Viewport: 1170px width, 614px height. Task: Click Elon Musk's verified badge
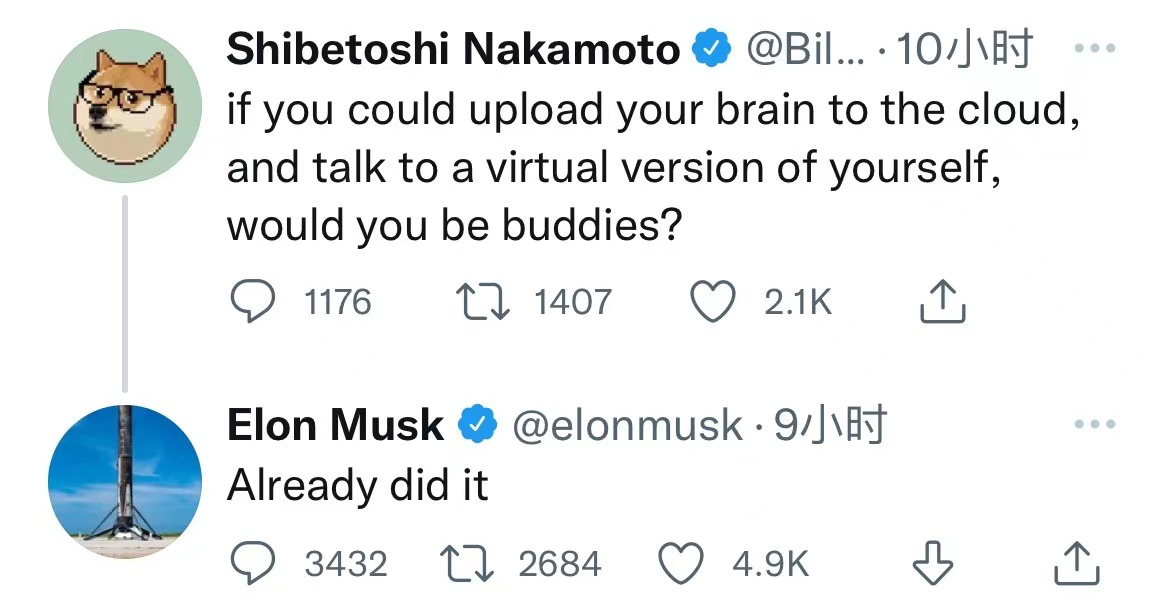[x=478, y=426]
